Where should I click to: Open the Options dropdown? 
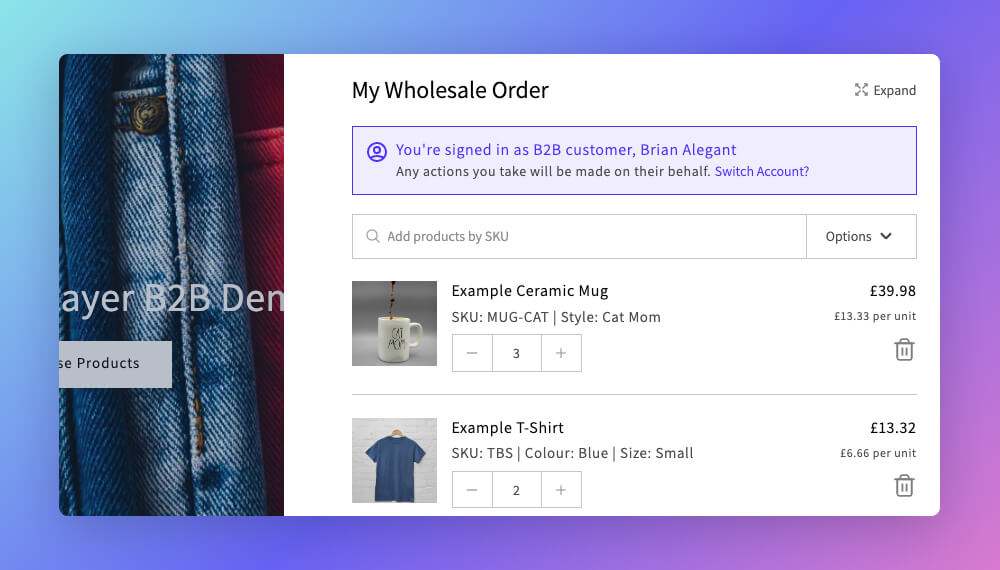pos(861,237)
